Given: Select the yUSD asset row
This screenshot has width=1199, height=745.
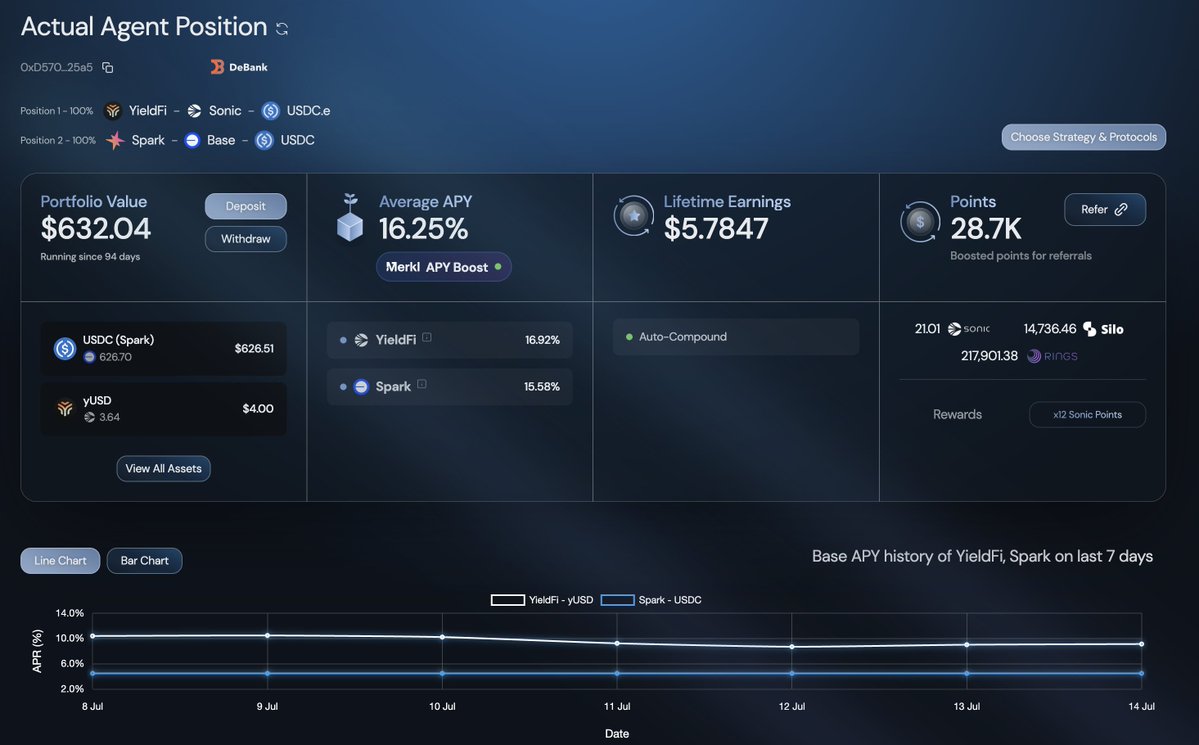Looking at the screenshot, I should click(x=164, y=409).
